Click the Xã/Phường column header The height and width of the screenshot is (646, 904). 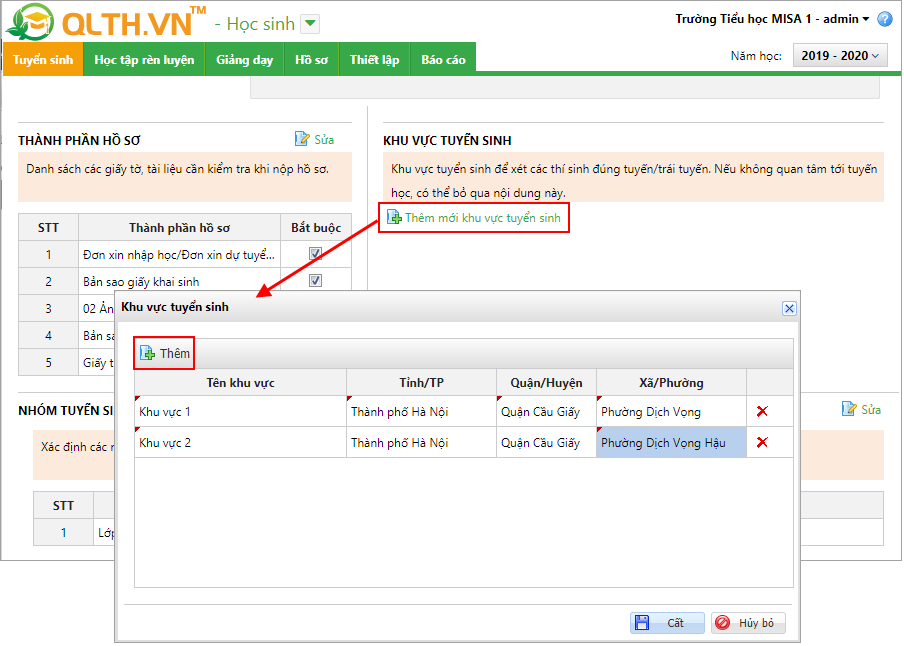[672, 382]
